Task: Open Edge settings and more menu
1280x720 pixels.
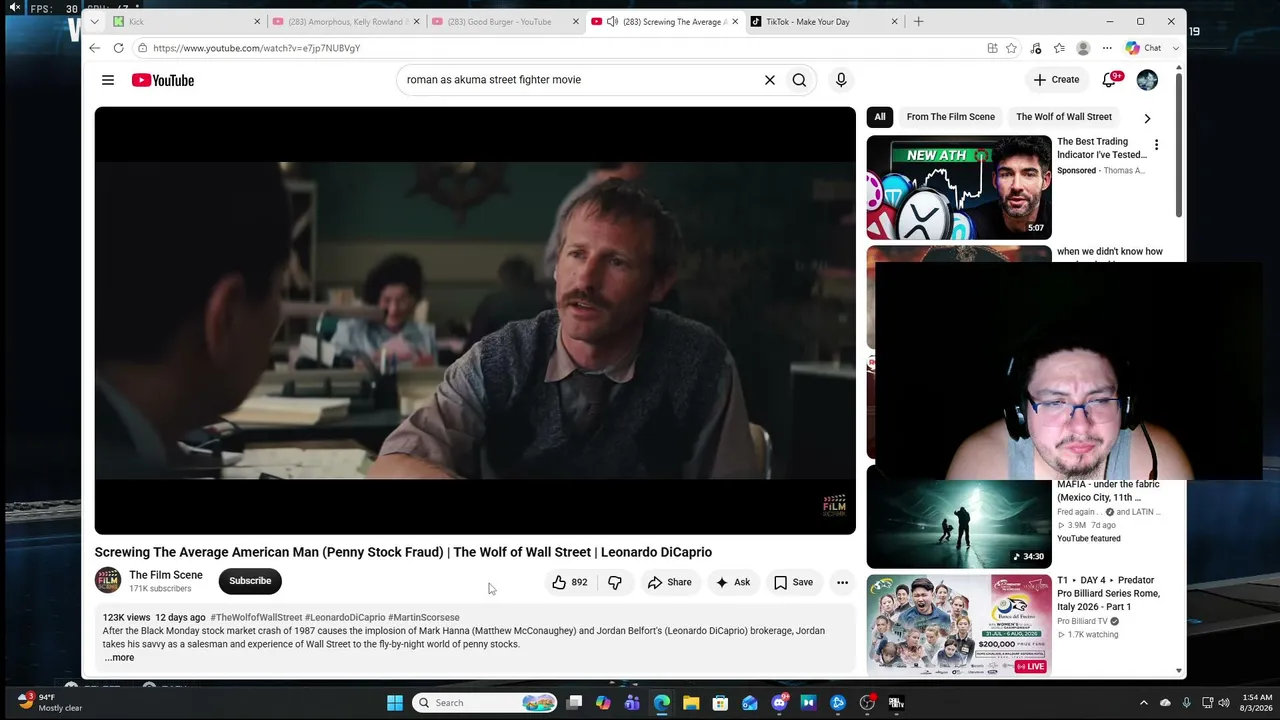Action: (x=1107, y=48)
